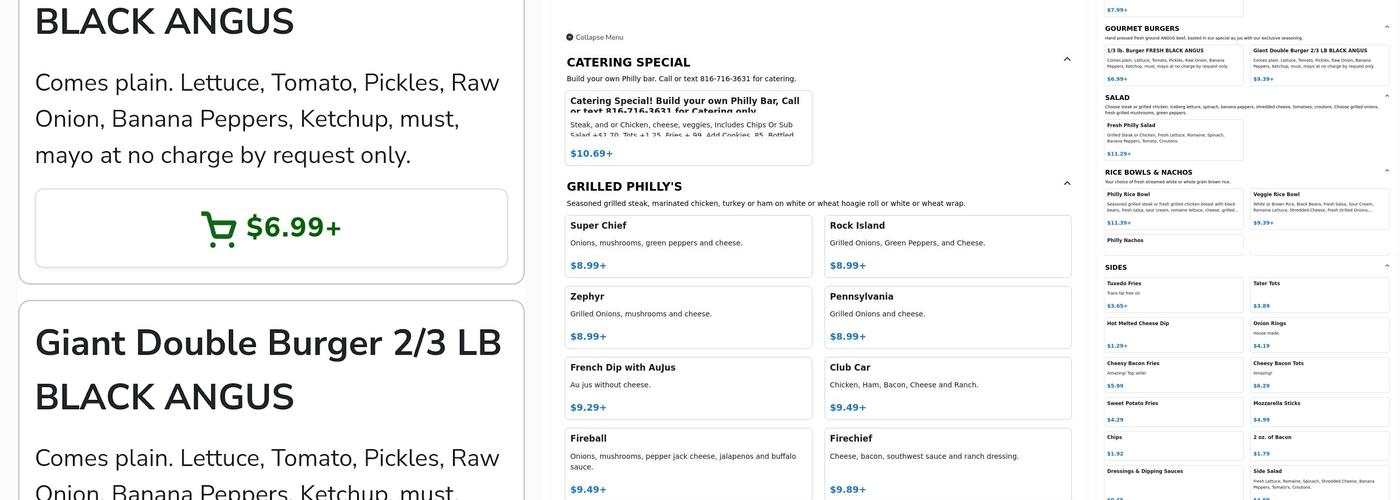
Task: Collapse the Gourmet Burgers section chevron
Action: 1387,28
